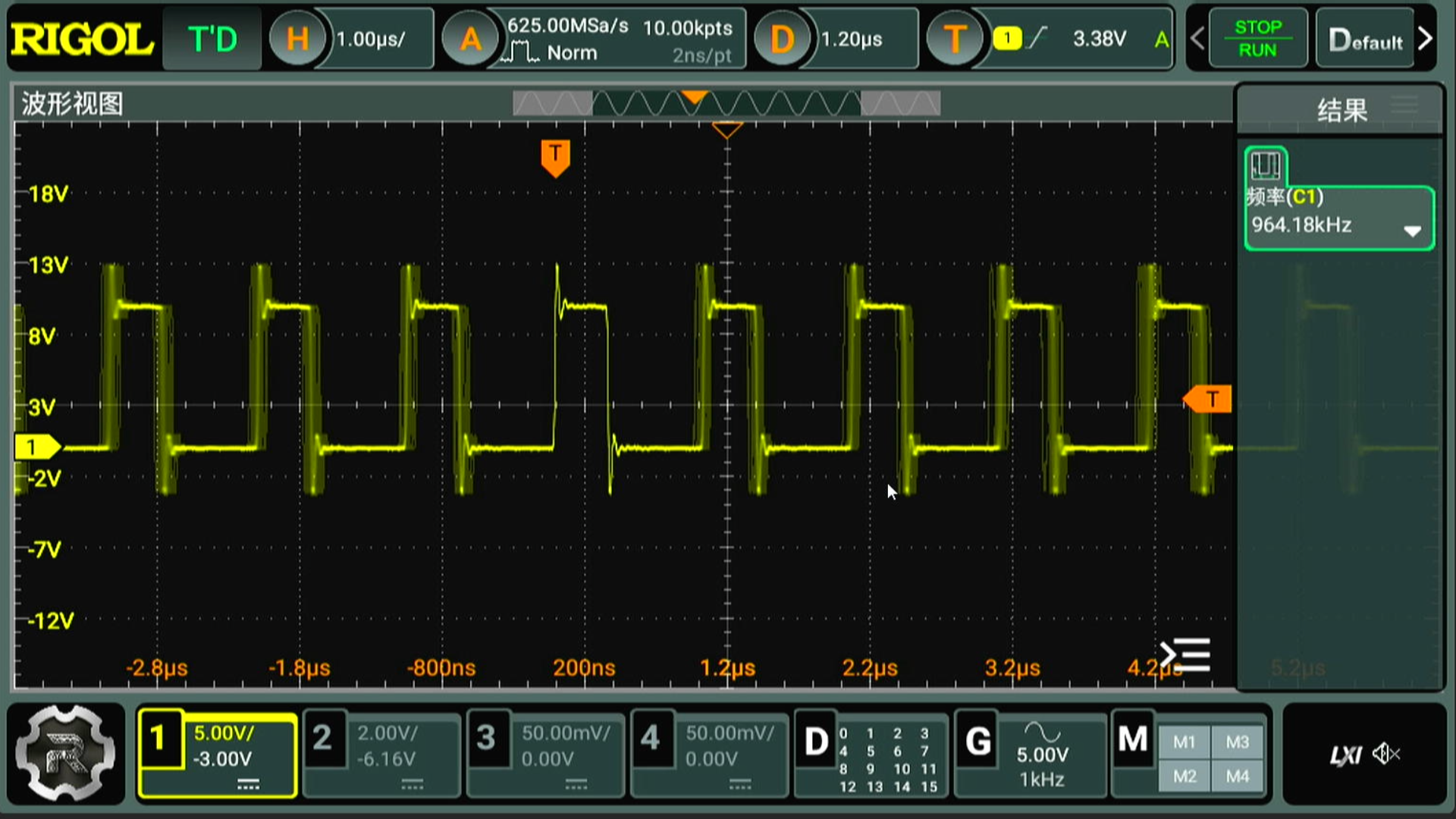The height and width of the screenshot is (819, 1456).
Task: Open the results list menu icon
Action: tap(1404, 105)
